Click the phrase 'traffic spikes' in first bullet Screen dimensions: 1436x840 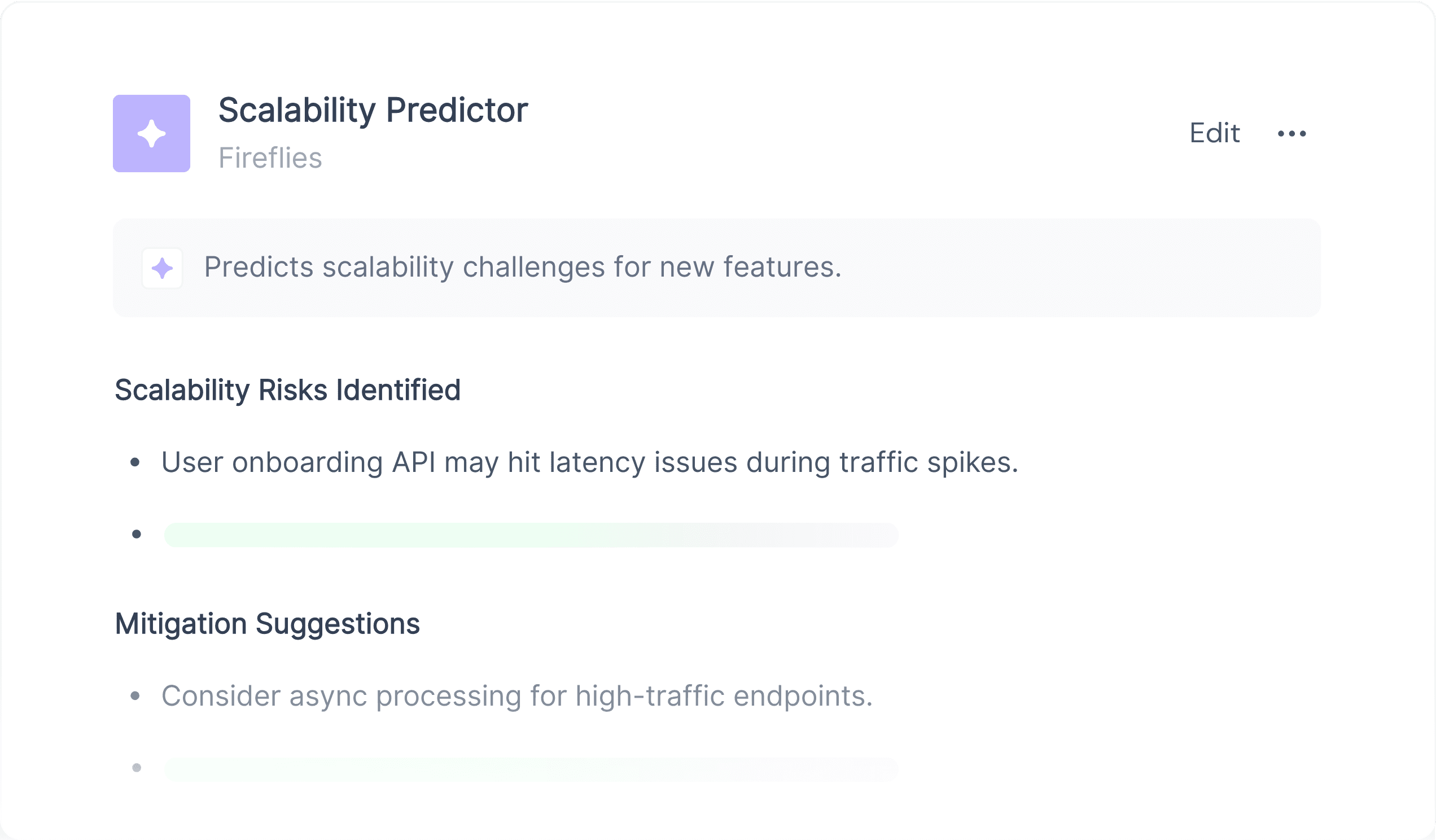(929, 462)
